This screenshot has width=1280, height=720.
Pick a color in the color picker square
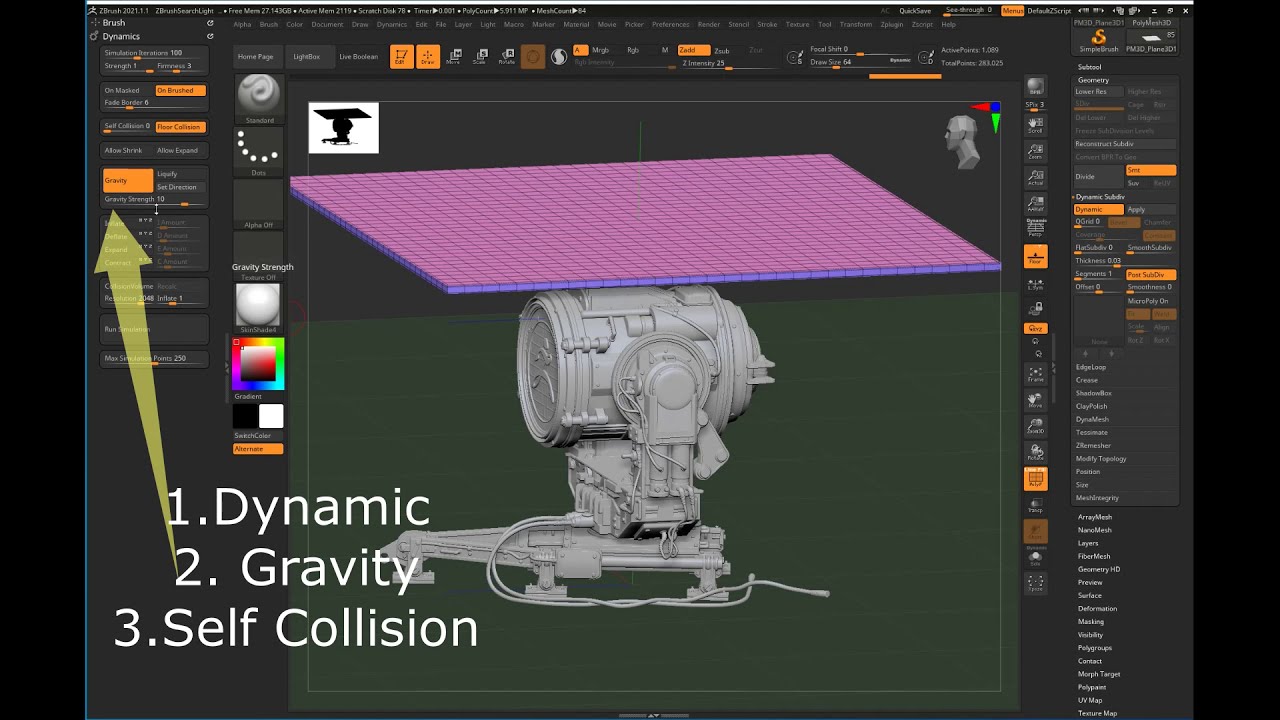coord(258,366)
